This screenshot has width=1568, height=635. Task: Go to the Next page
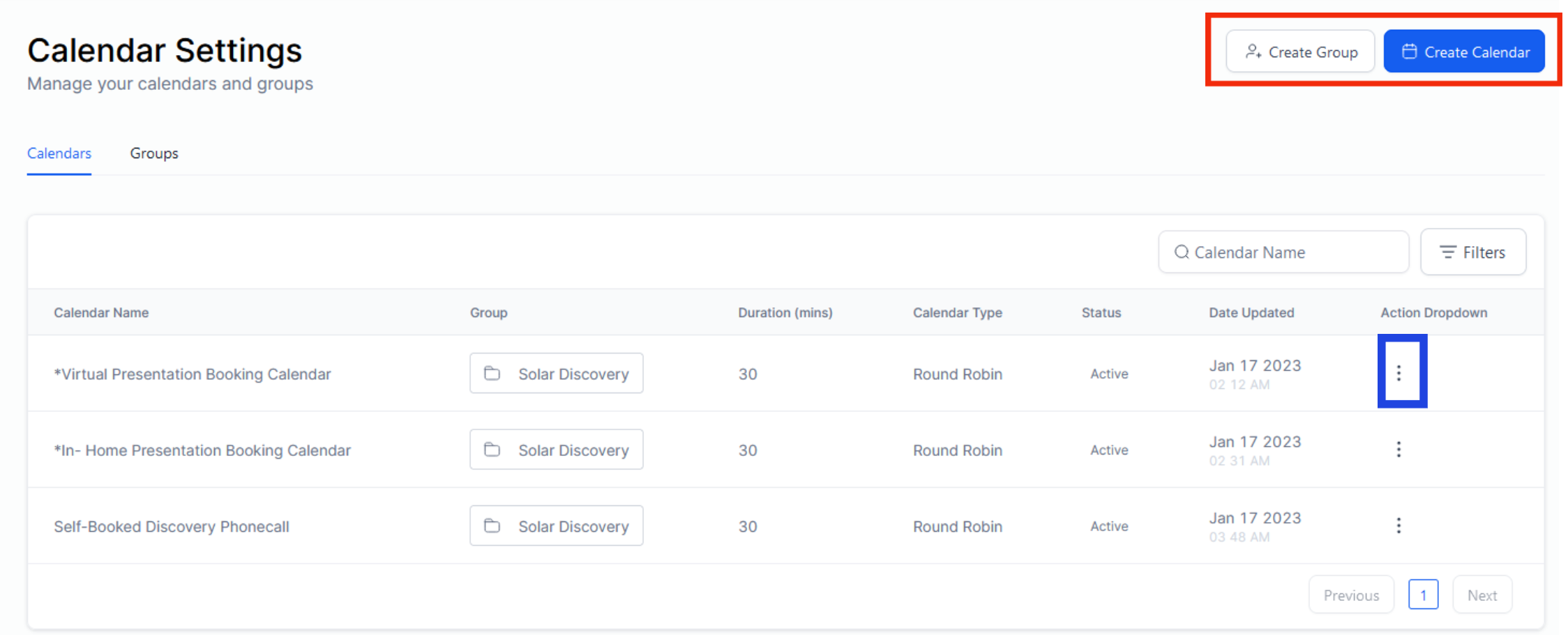point(1482,595)
